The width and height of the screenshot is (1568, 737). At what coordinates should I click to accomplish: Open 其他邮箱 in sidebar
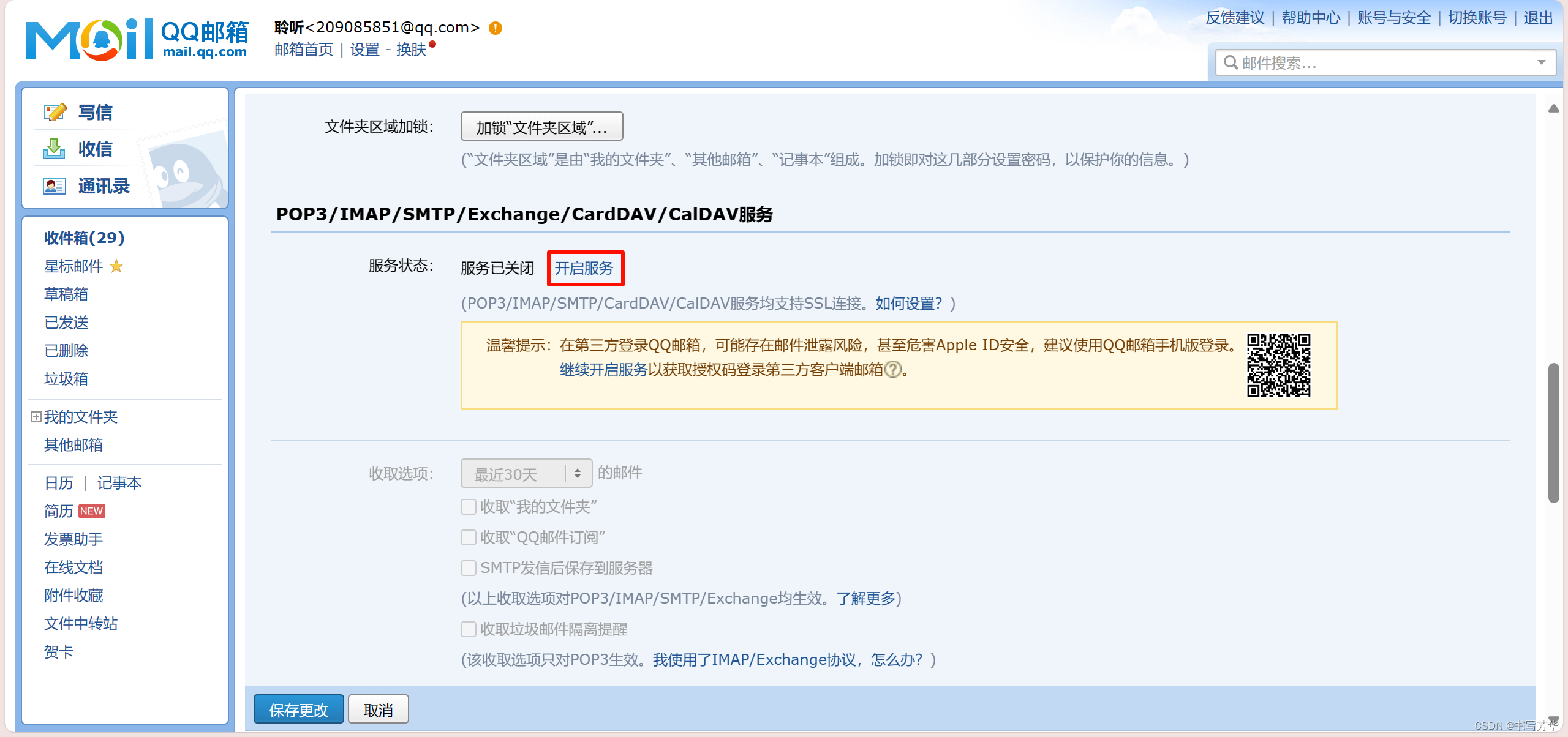click(73, 445)
